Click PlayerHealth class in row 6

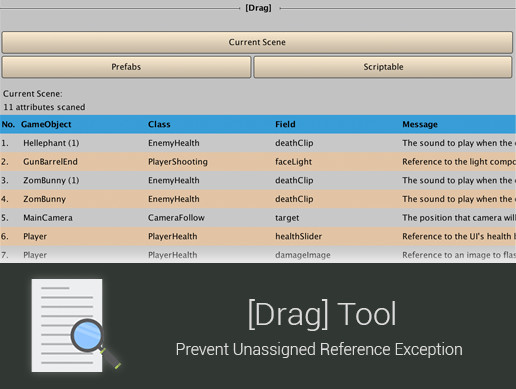click(172, 236)
